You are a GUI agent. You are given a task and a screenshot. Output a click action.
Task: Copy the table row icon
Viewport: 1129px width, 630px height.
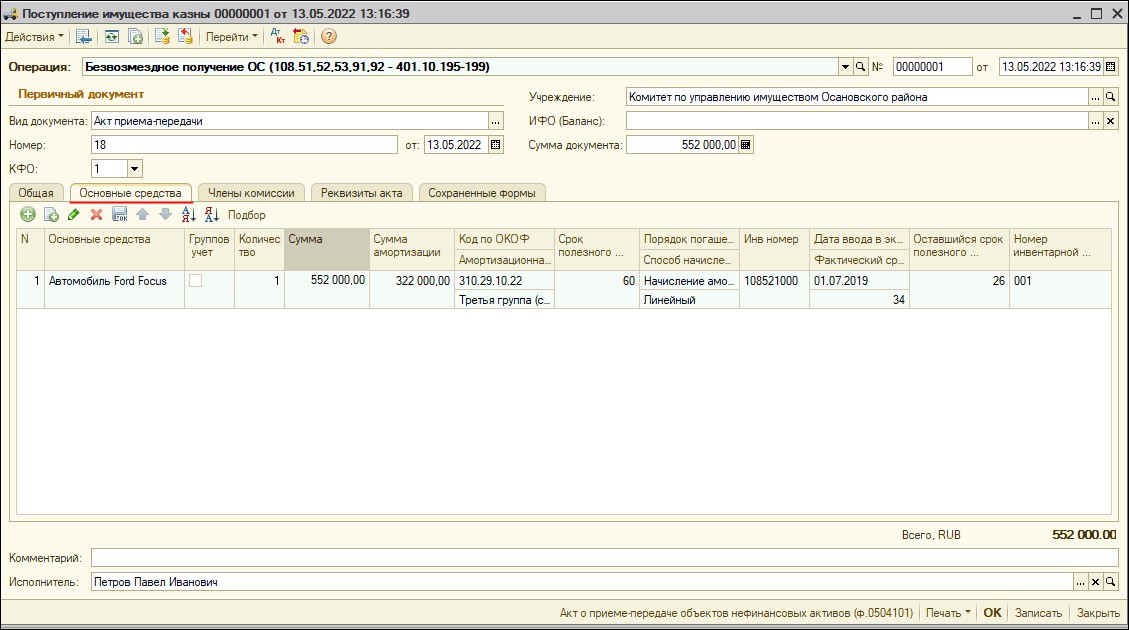(51, 215)
